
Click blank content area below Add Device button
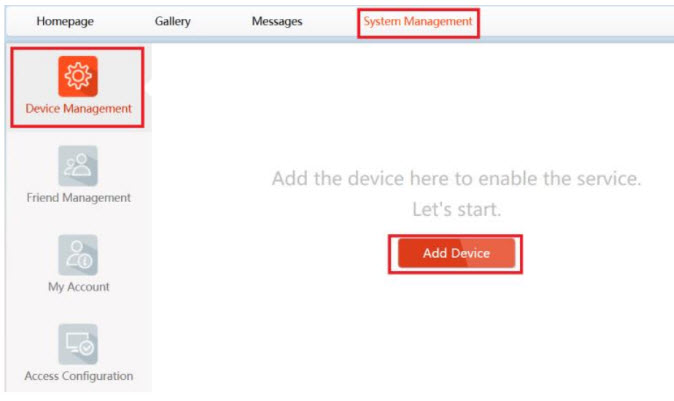[x=456, y=330]
